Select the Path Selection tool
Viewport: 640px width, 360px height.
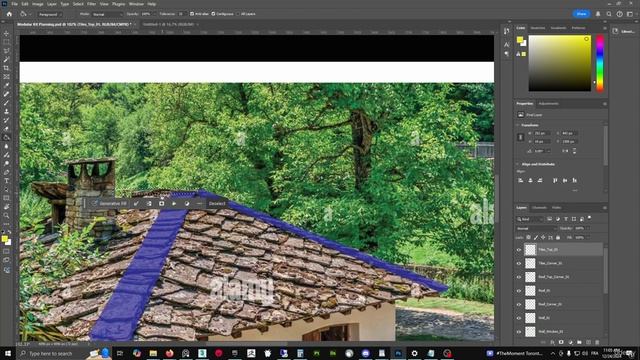point(6,189)
